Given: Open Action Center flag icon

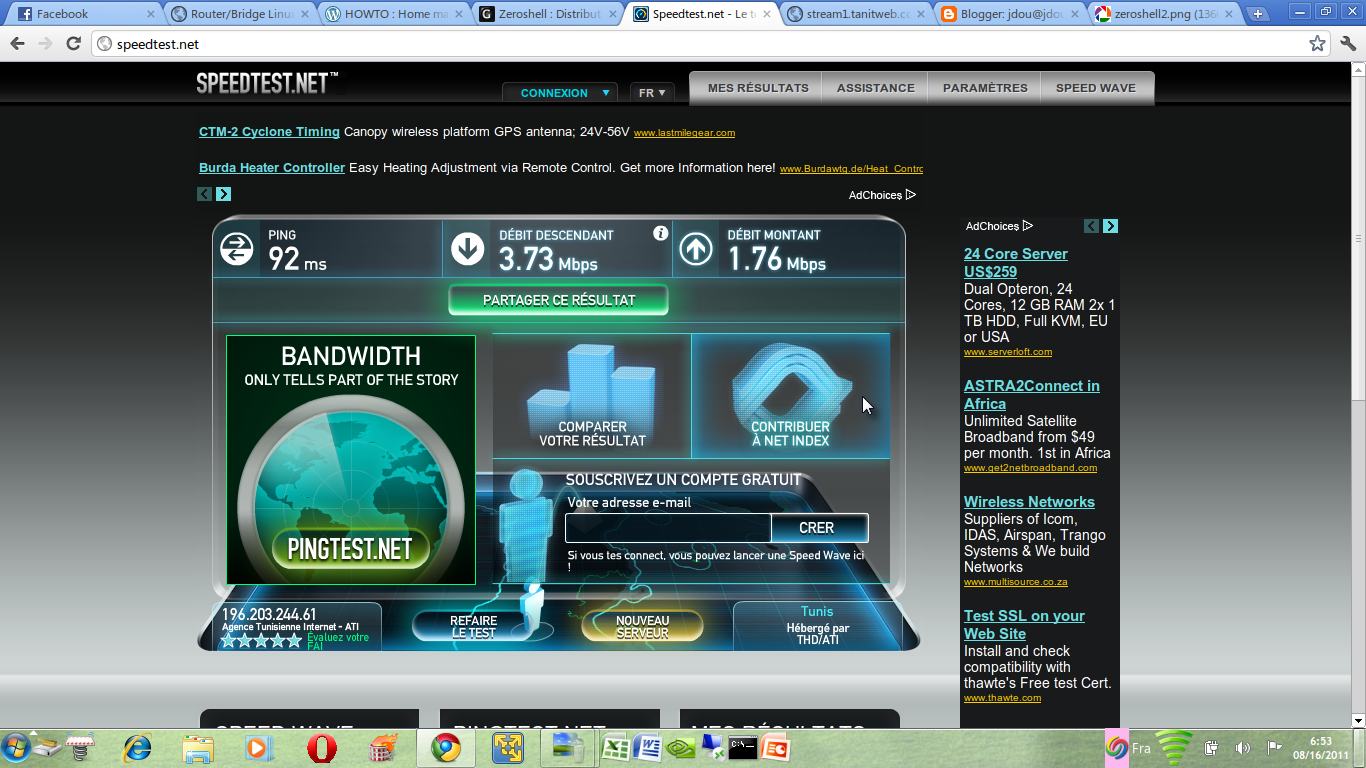Looking at the screenshot, I should (1274, 748).
